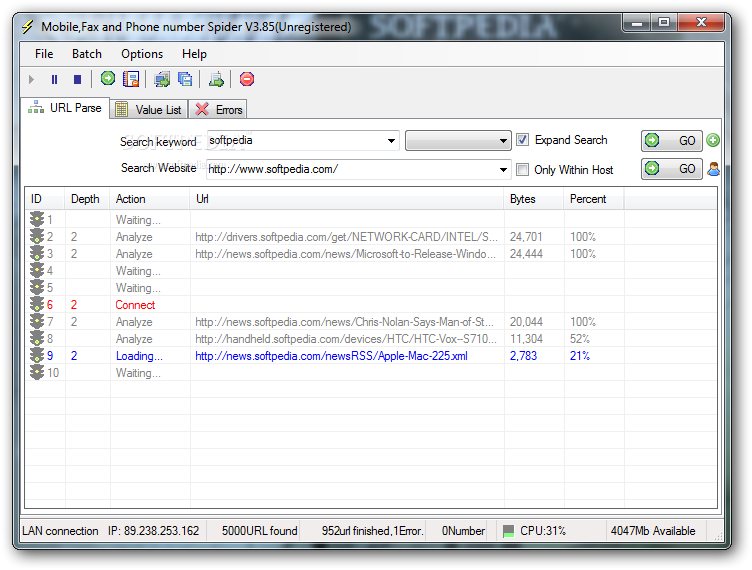This screenshot has width=752, height=570.
Task: Click the 0Number status bar entry
Action: click(463, 531)
